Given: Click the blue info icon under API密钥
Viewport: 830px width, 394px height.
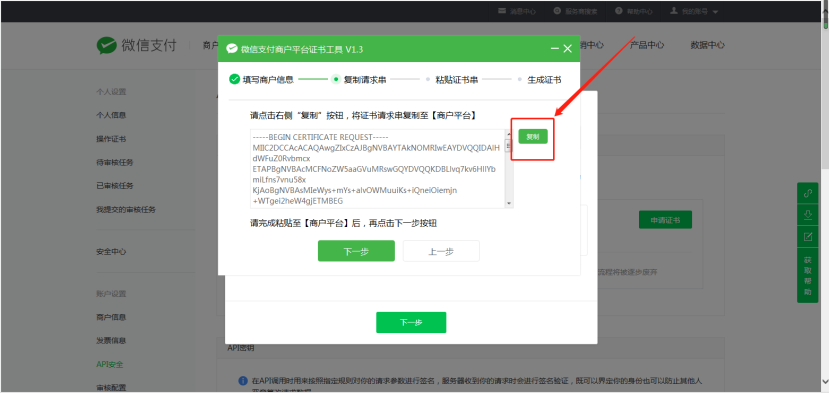Looking at the screenshot, I should point(243,381).
